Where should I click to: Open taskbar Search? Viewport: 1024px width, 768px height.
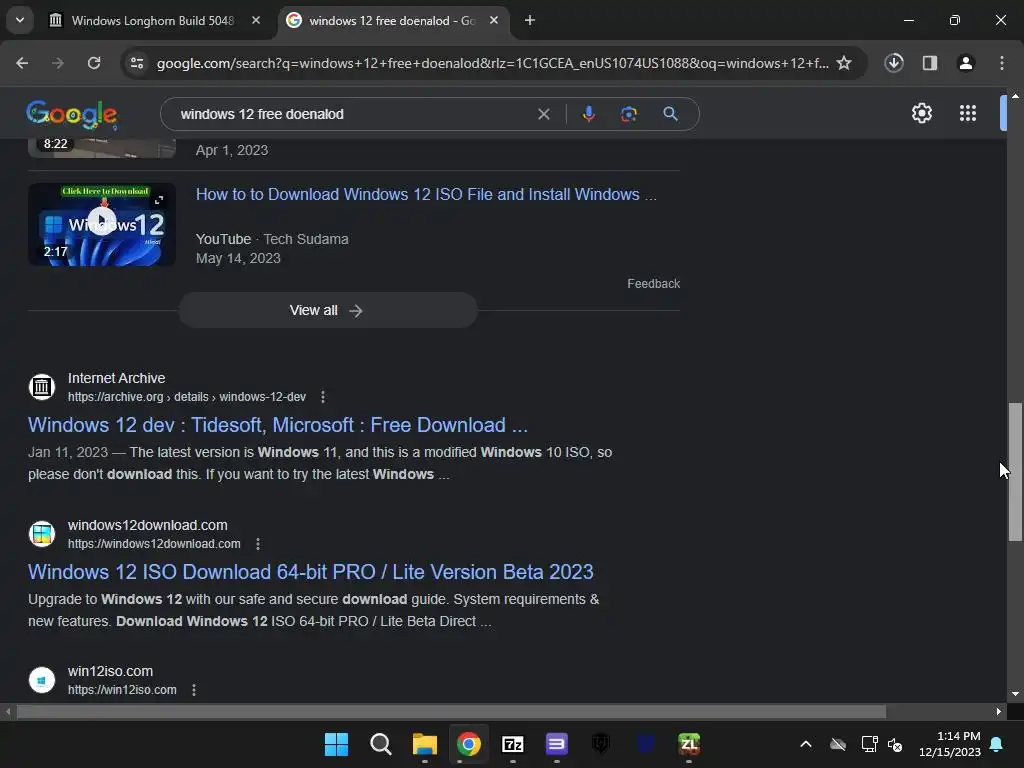pyautogui.click(x=381, y=744)
